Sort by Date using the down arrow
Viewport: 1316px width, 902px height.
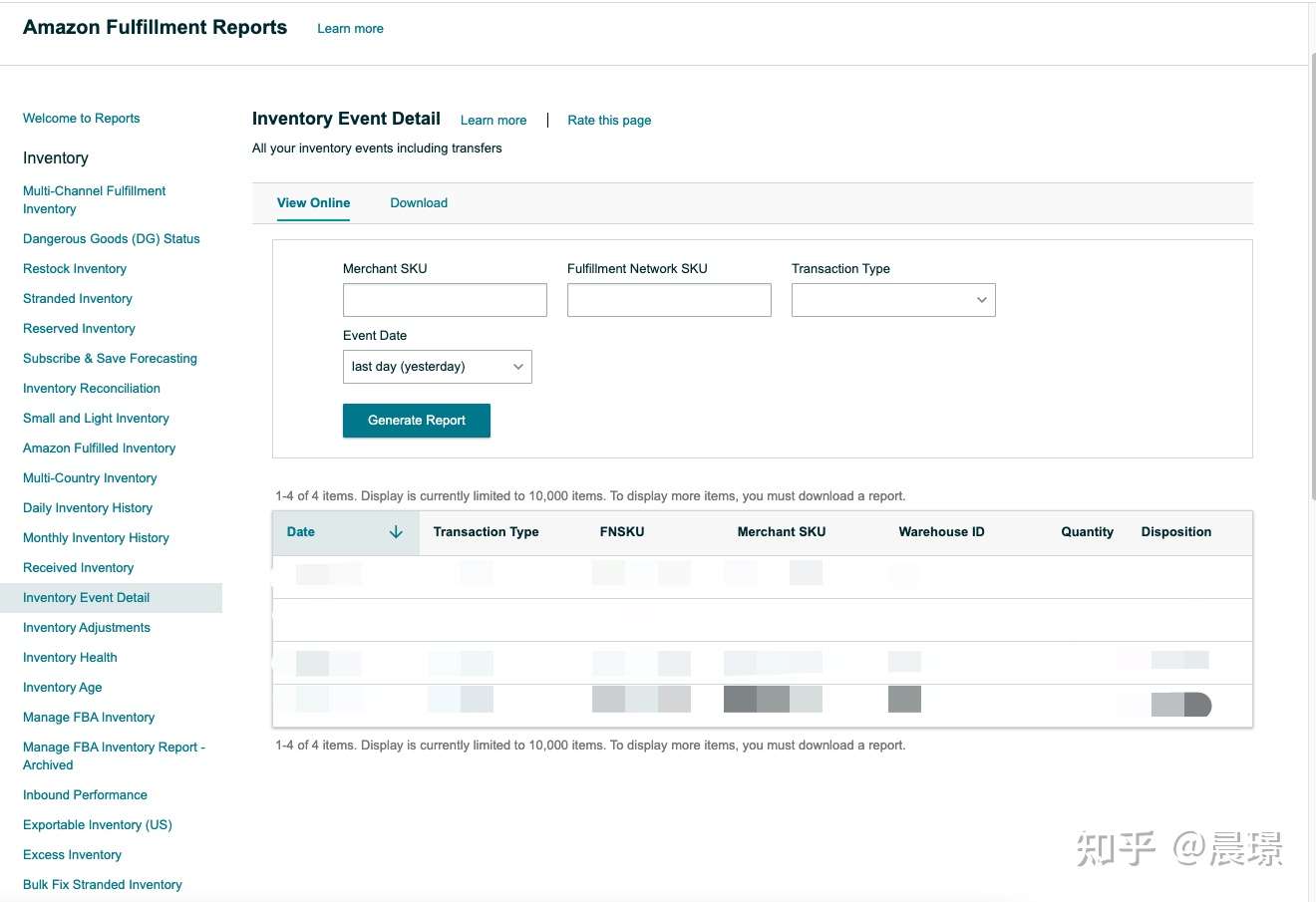point(396,532)
